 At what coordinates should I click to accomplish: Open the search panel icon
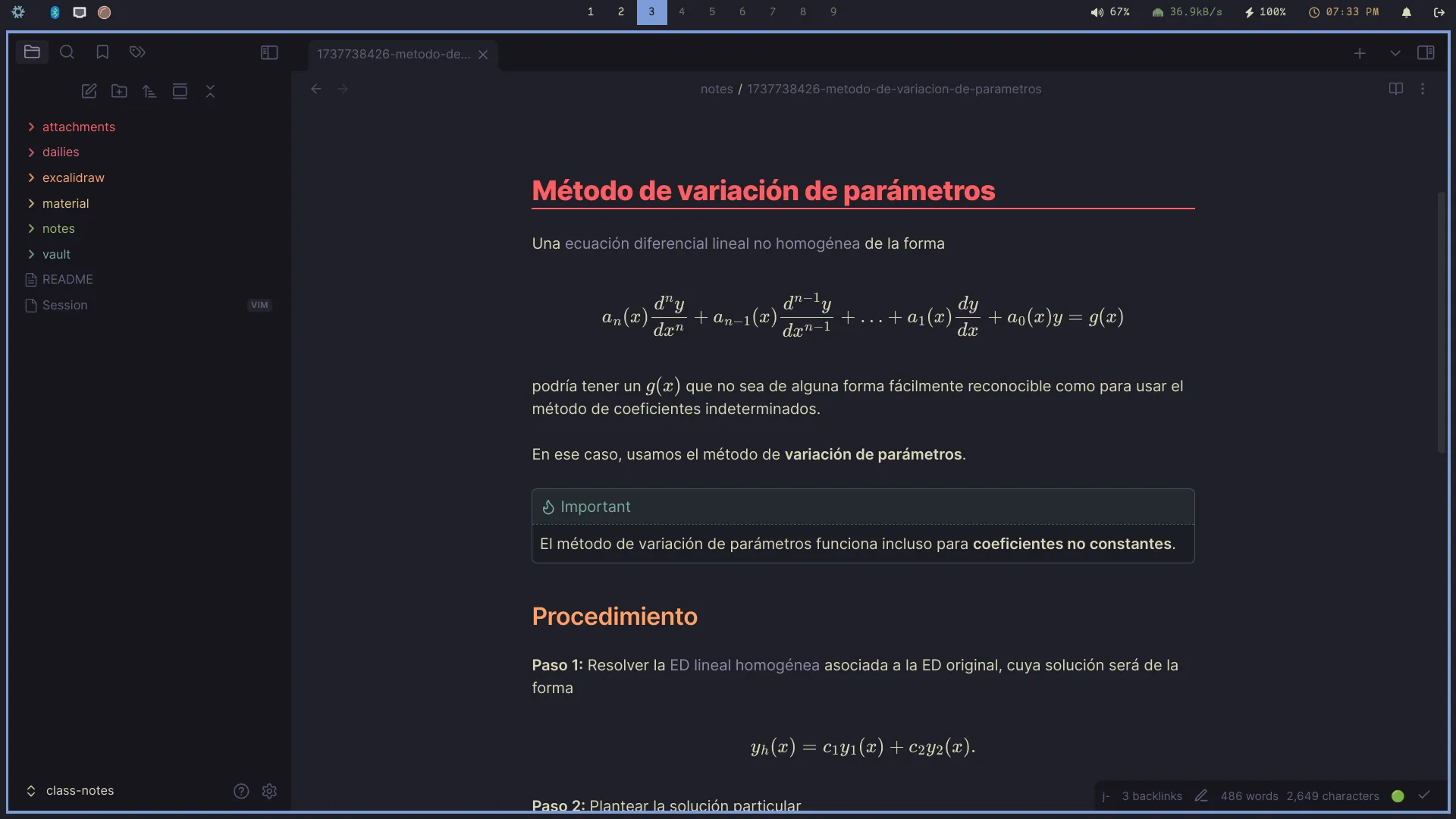pyautogui.click(x=67, y=52)
